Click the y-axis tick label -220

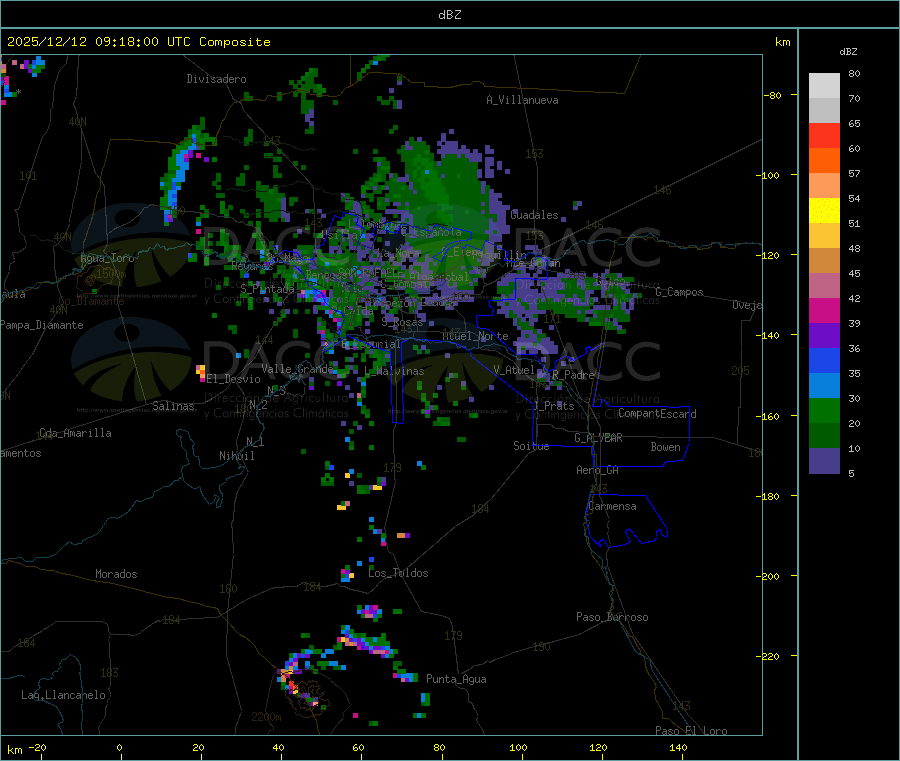pyautogui.click(x=767, y=657)
